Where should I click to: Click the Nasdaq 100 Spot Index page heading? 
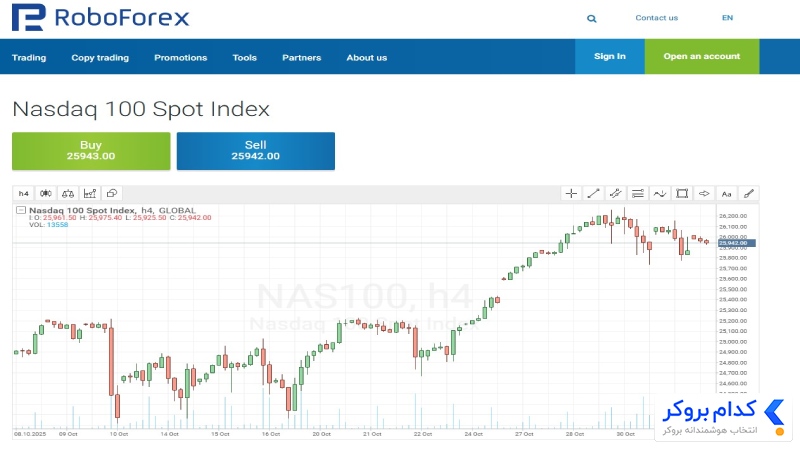point(141,109)
